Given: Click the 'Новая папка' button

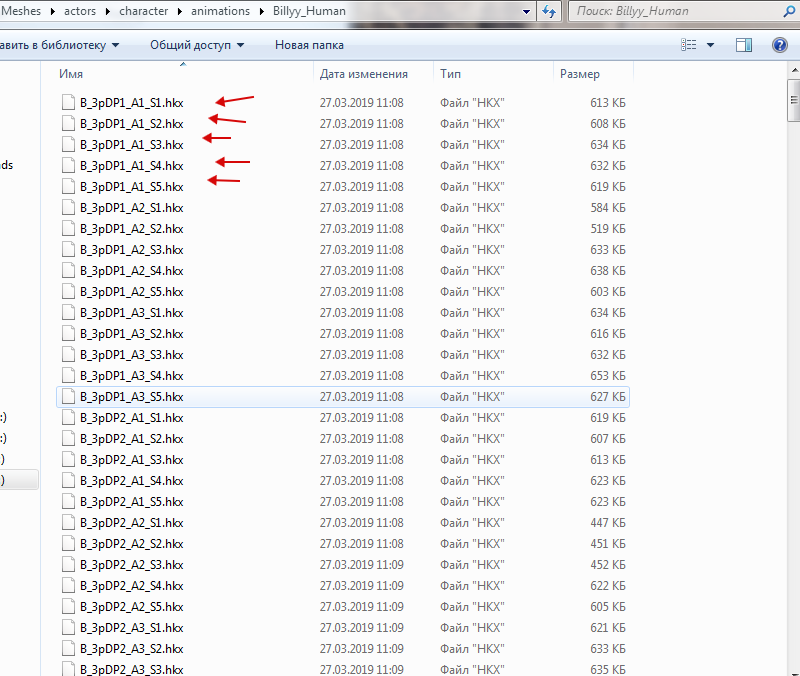Looking at the screenshot, I should (309, 45).
